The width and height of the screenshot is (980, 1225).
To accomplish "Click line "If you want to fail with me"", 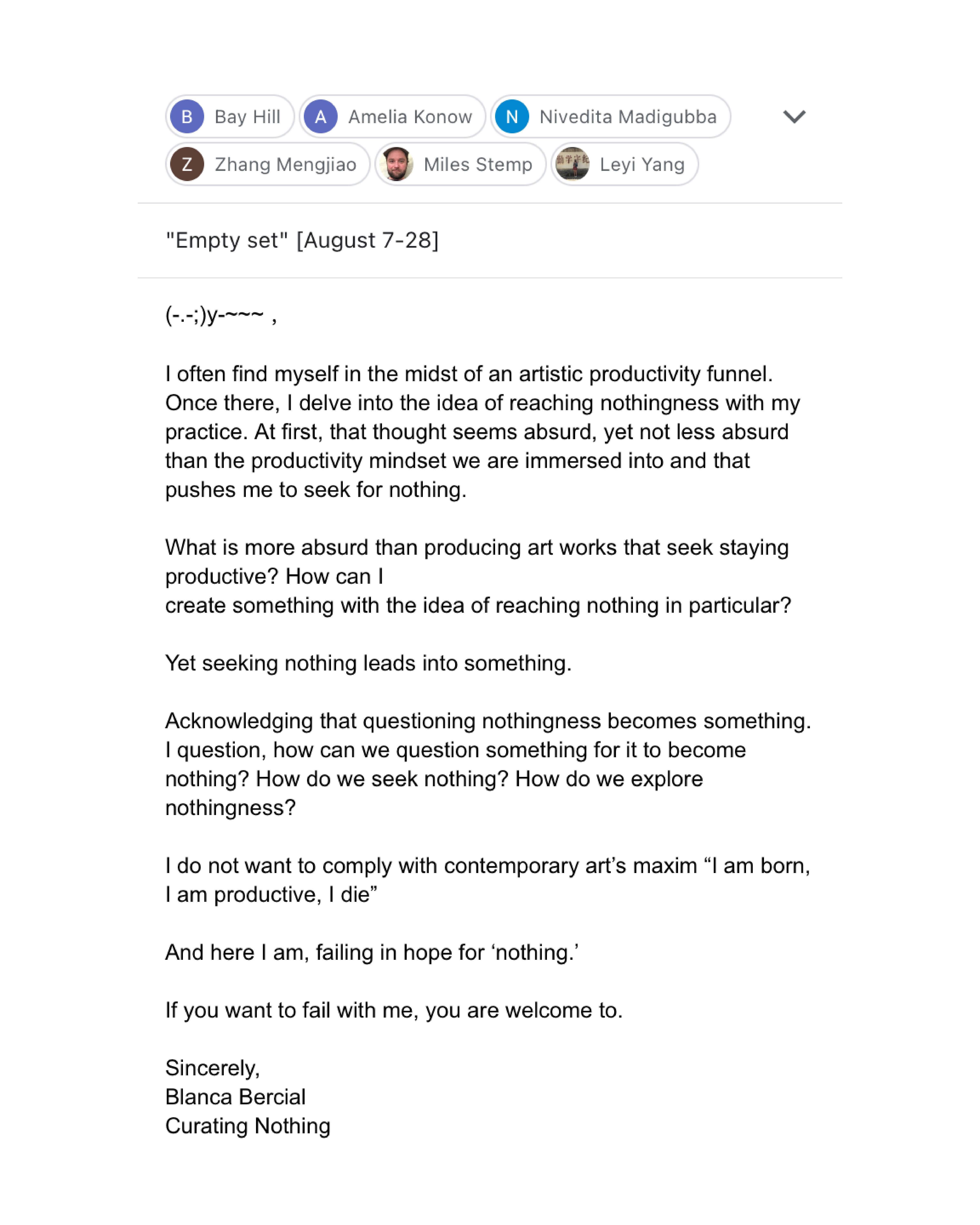I will click(394, 1010).
